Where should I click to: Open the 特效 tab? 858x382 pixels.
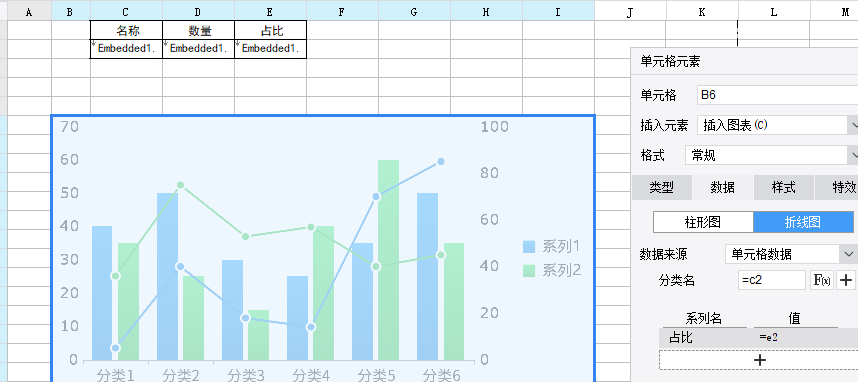coord(837,188)
